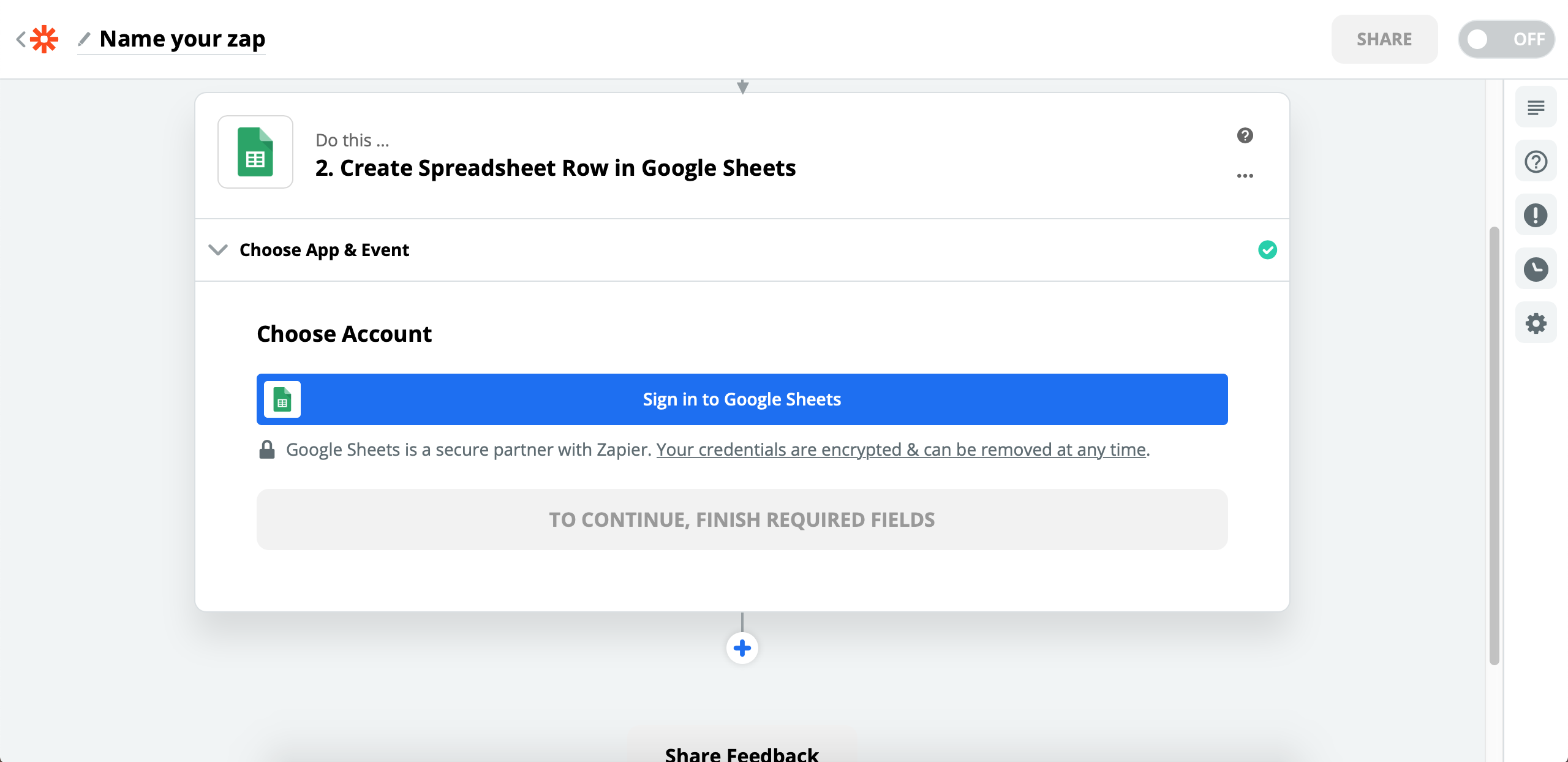The image size is (1568, 762).
Task: Turn on the zap OFF toggle
Action: 1506,39
